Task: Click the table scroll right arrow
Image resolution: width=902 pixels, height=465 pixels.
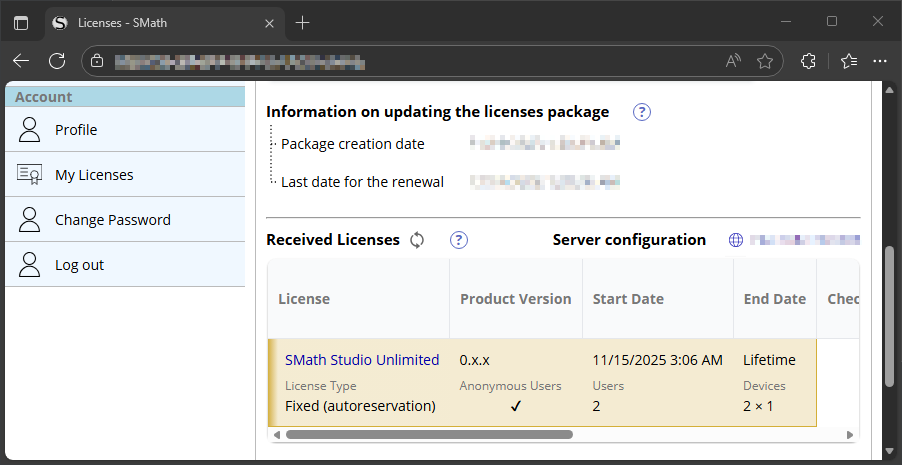Action: 850,434
